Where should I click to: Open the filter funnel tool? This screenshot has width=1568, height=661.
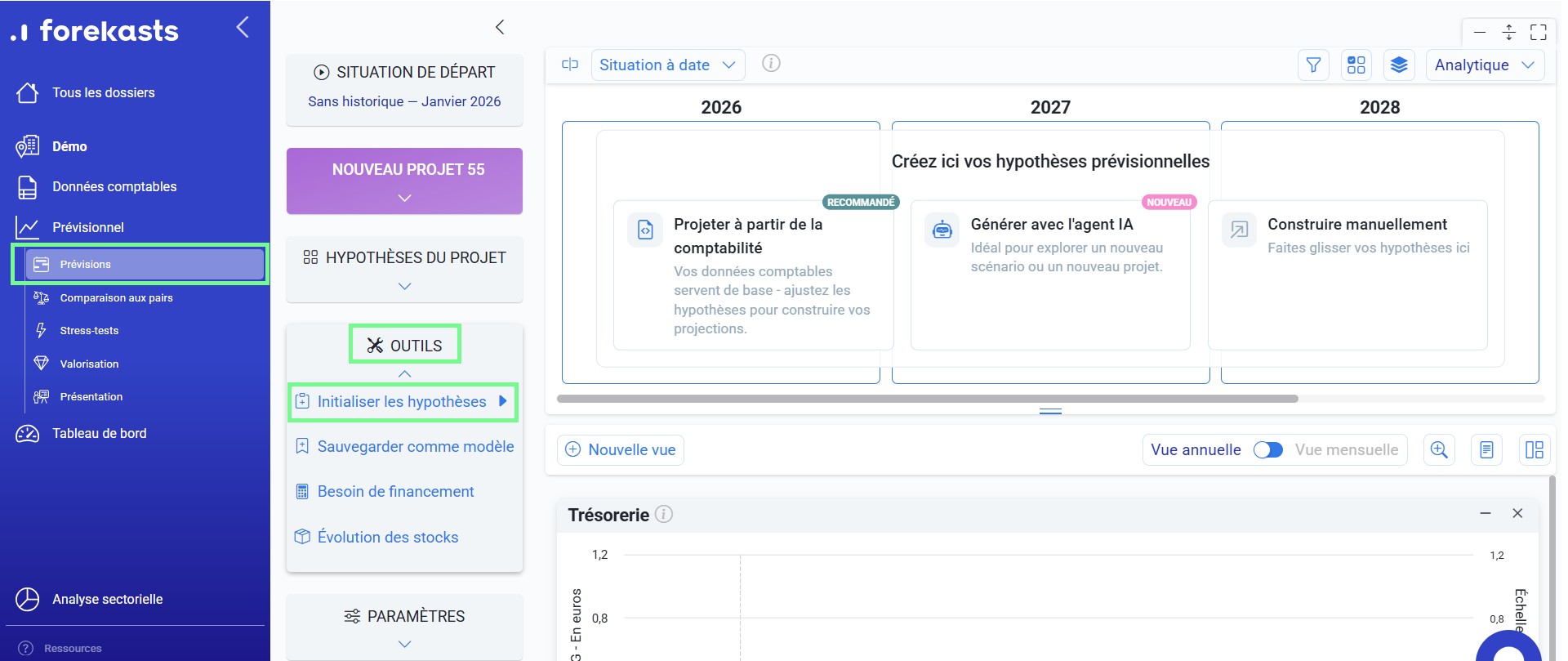coord(1313,65)
